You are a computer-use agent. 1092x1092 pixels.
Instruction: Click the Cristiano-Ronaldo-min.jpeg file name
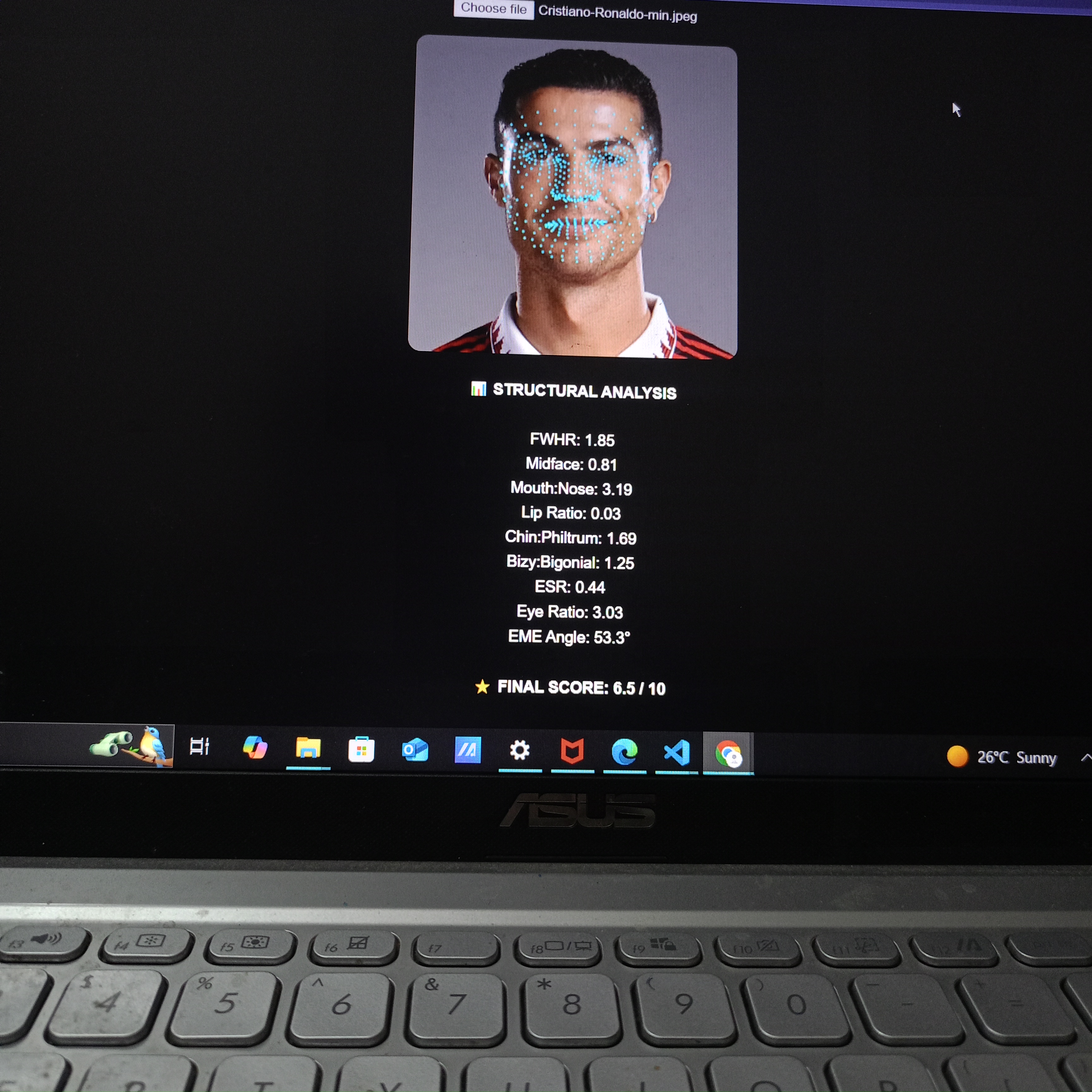click(x=617, y=14)
